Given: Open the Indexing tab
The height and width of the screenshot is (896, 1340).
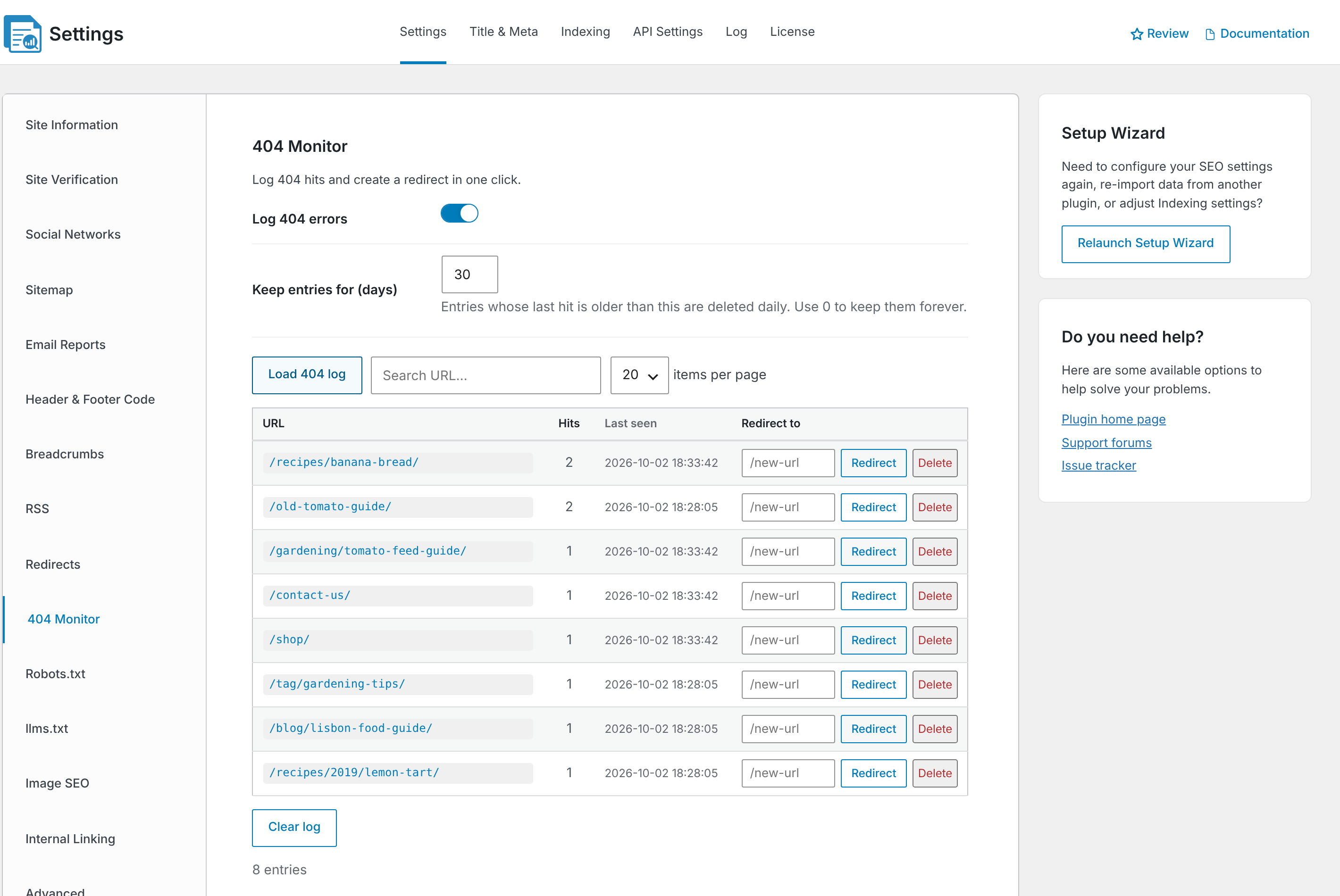Looking at the screenshot, I should 585,32.
